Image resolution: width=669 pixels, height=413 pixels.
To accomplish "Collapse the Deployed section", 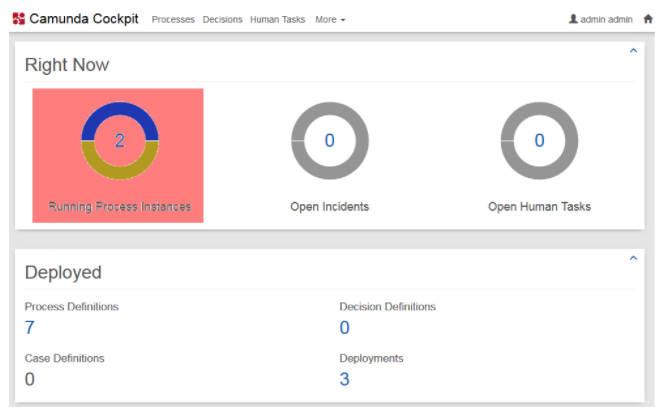I will (633, 259).
